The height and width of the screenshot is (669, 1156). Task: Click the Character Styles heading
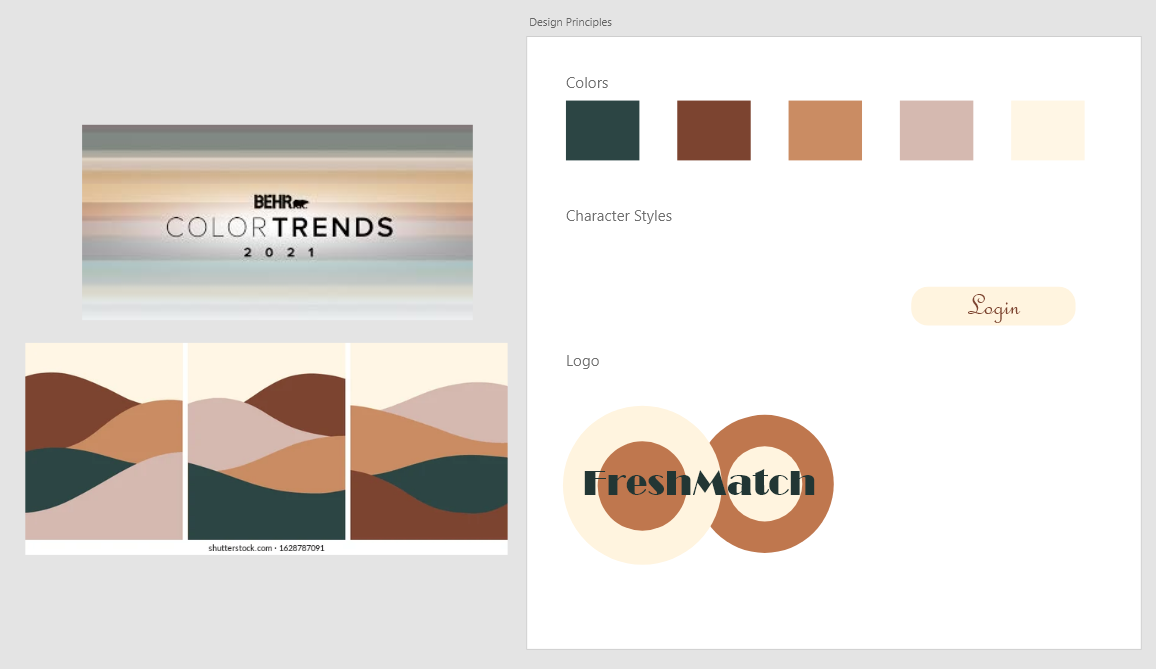coord(619,216)
